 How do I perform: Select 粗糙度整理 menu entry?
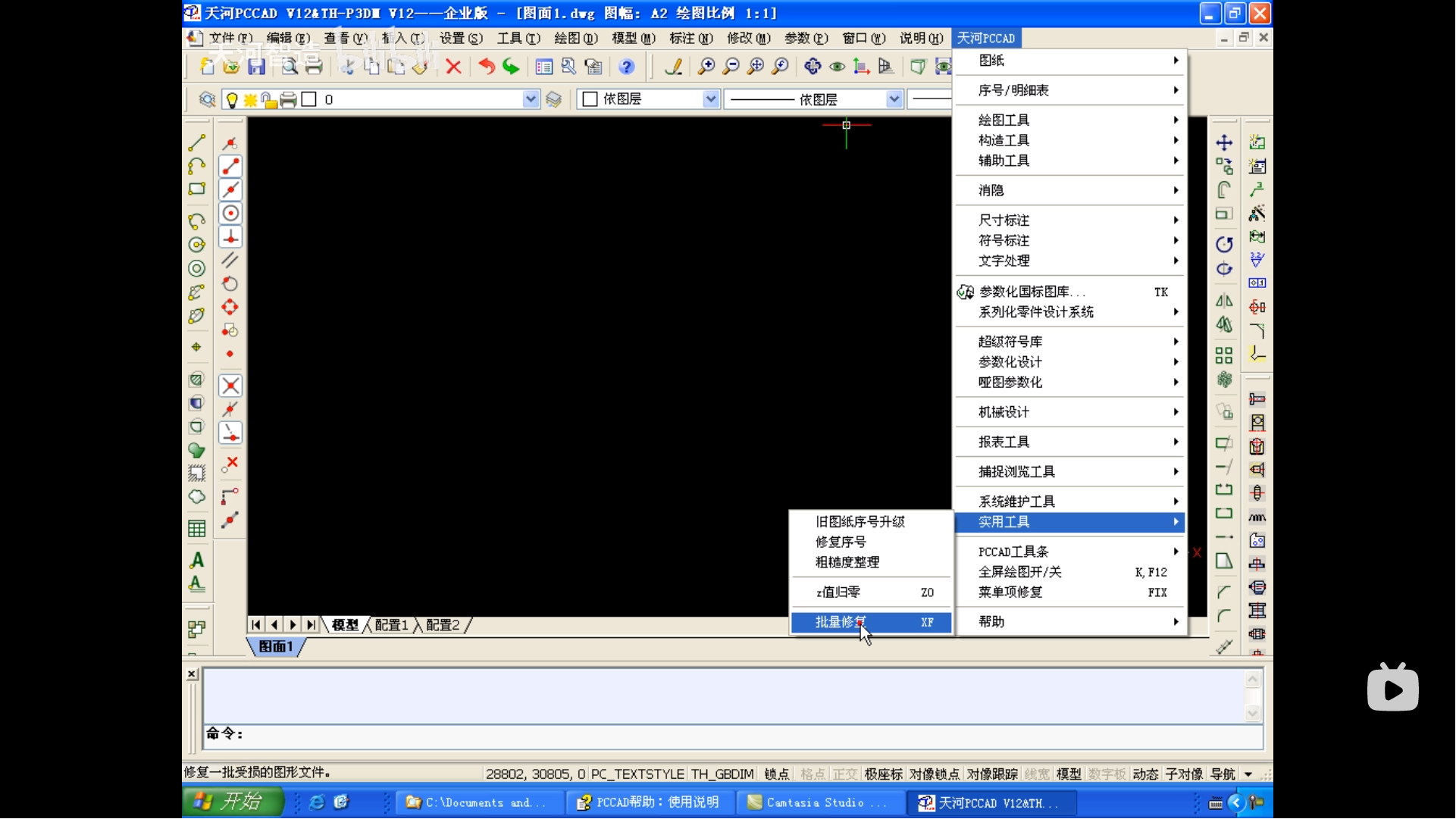coord(871,563)
